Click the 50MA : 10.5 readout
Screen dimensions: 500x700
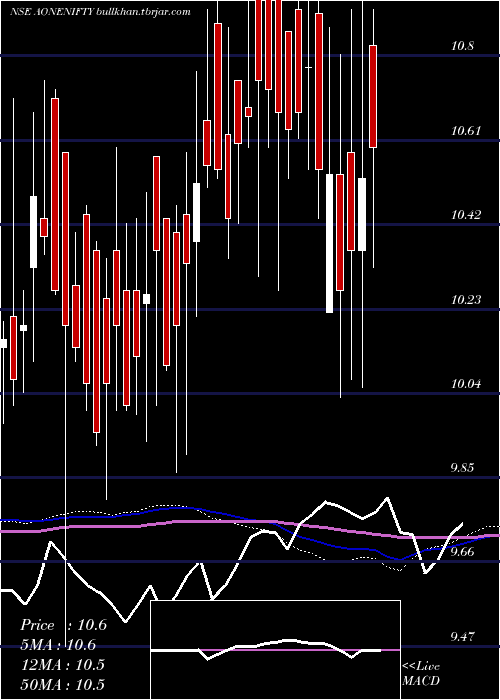pyautogui.click(x=62, y=684)
